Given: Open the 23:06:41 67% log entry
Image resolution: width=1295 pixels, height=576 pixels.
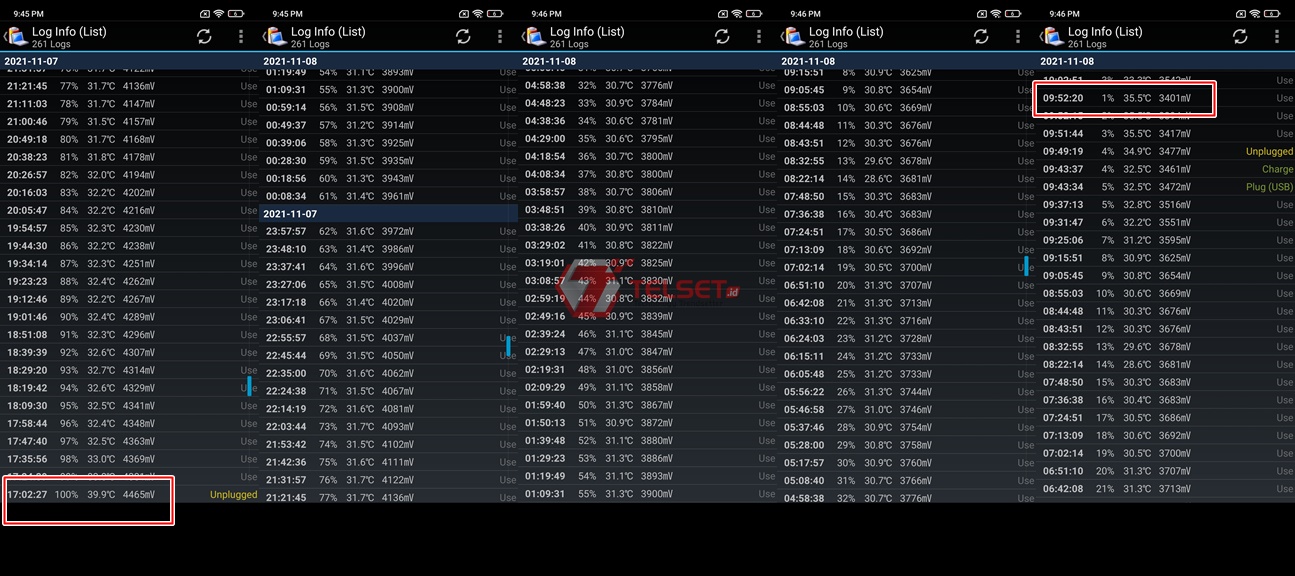Looking at the screenshot, I should click(x=388, y=320).
